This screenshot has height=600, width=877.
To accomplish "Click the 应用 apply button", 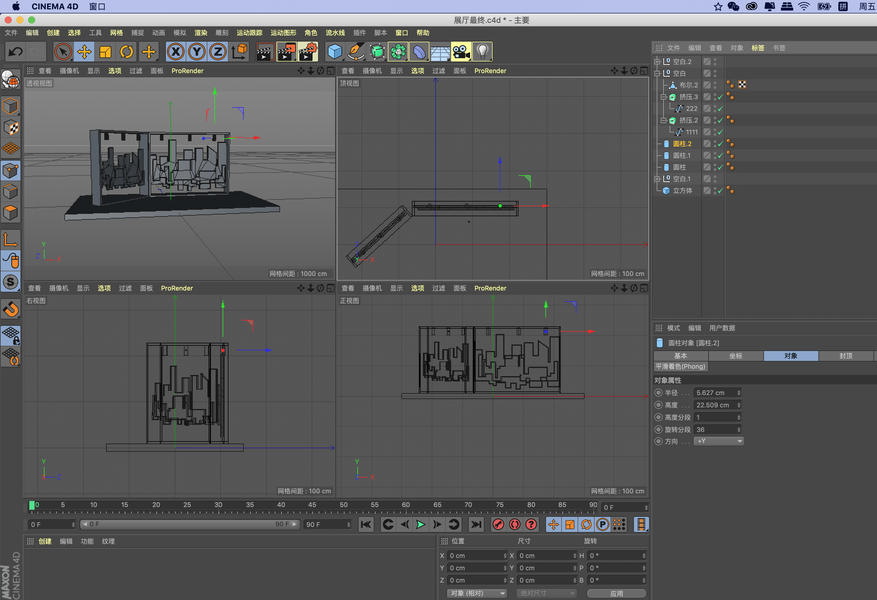I will pyautogui.click(x=616, y=593).
